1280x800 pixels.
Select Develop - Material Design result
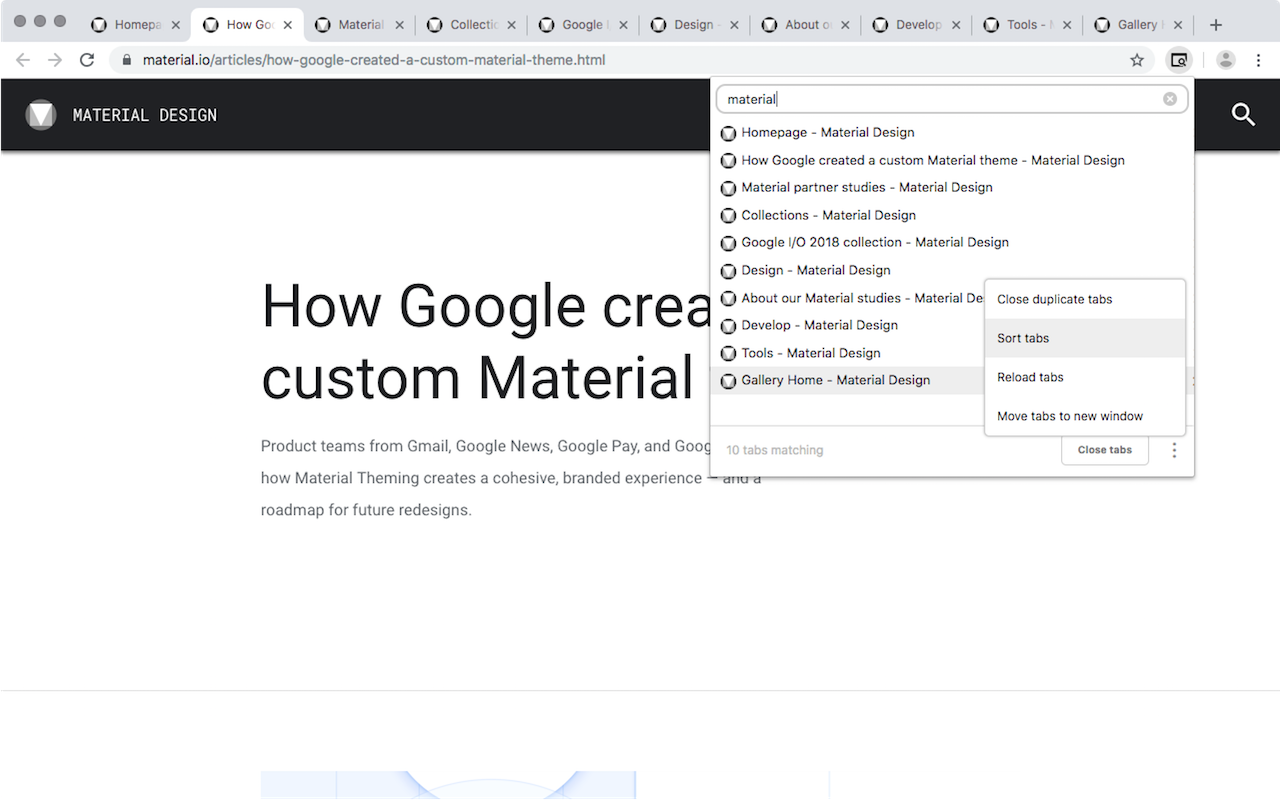click(x=848, y=325)
